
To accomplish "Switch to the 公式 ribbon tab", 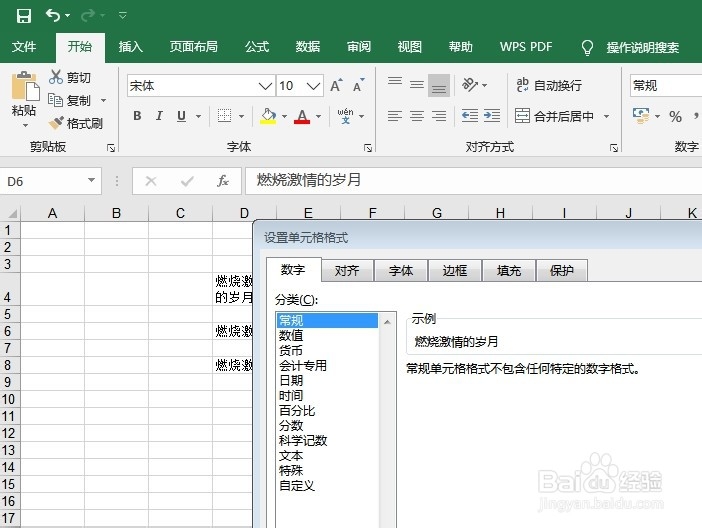I will [257, 47].
